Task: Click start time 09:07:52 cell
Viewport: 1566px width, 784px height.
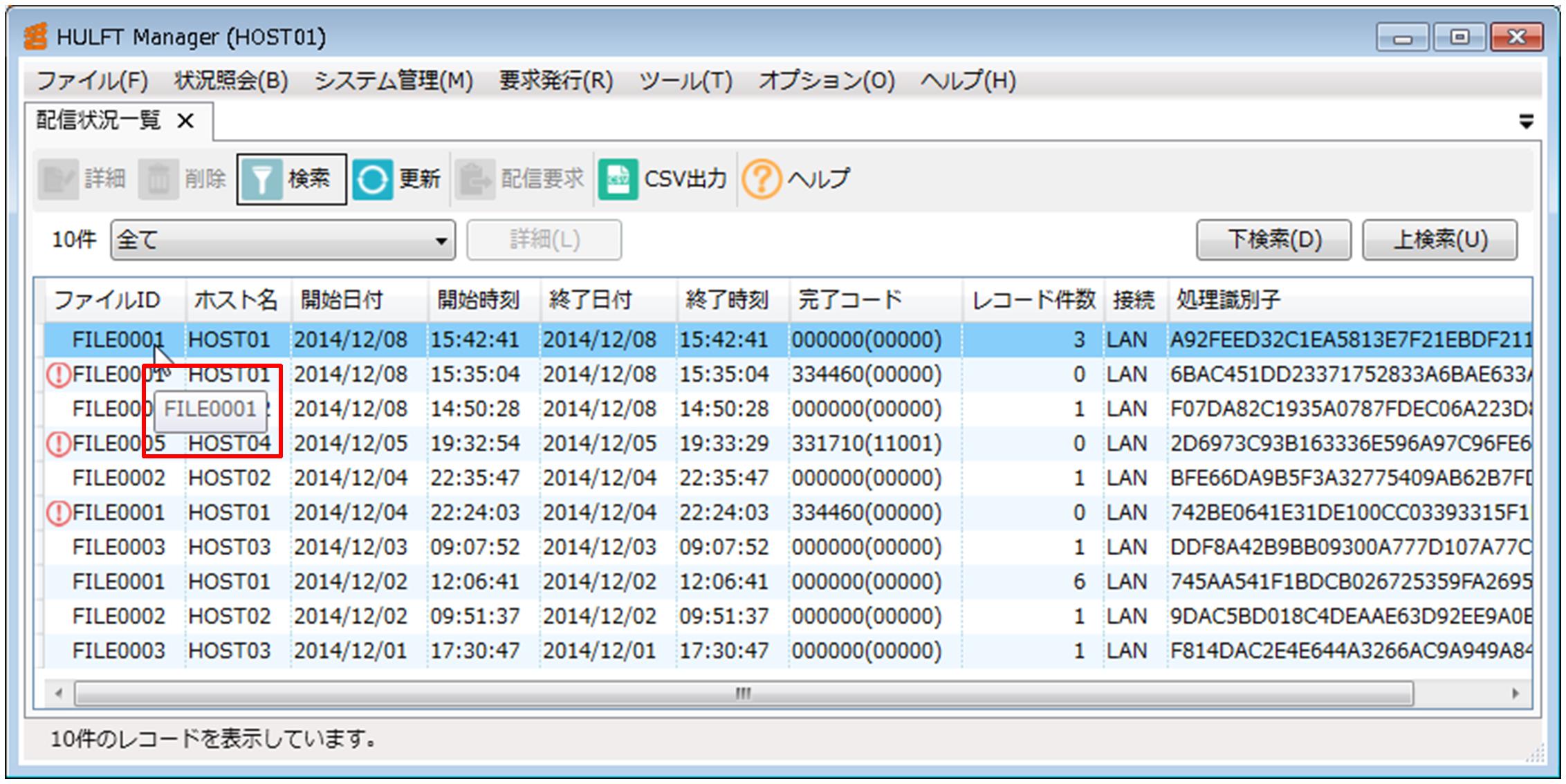Action: (475, 548)
